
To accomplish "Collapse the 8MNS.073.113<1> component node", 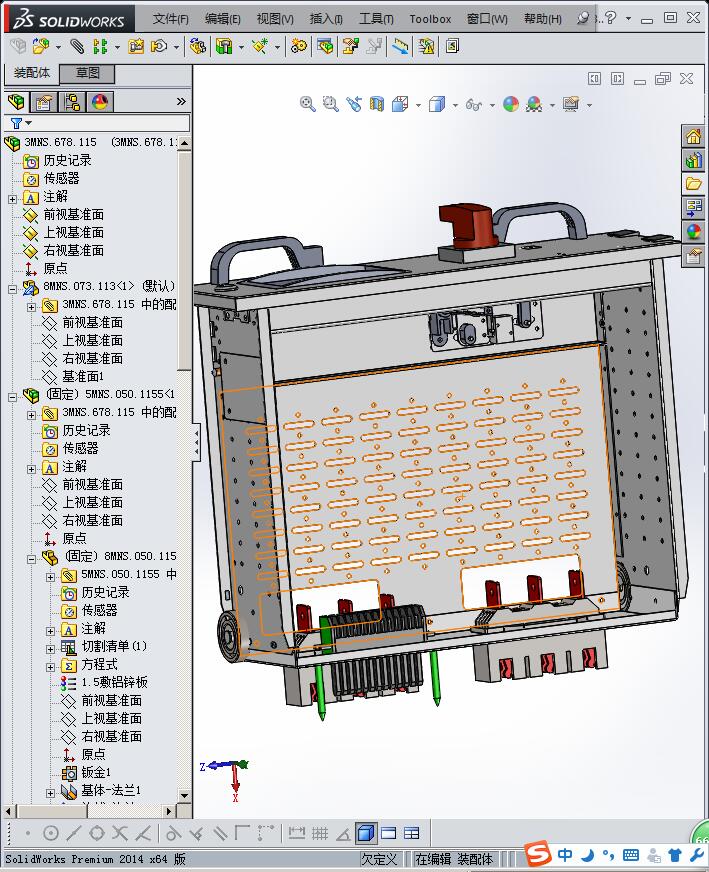I will pos(12,289).
